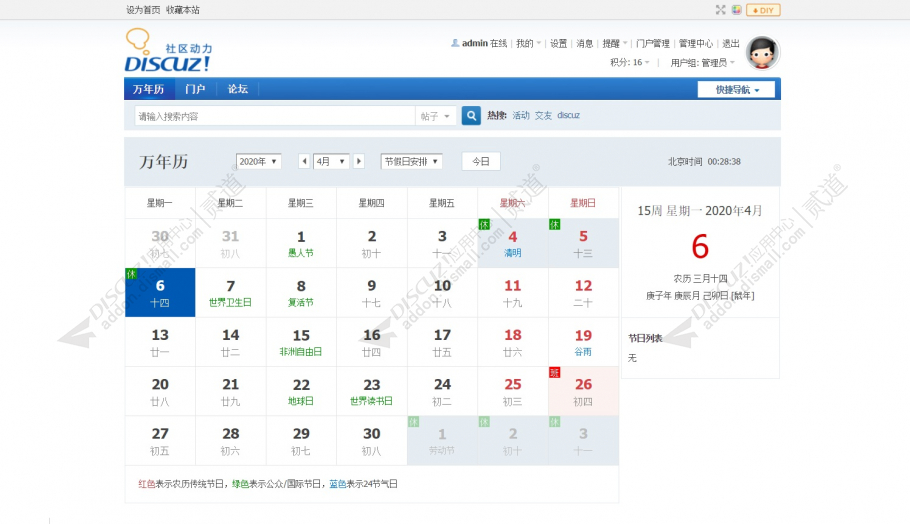The width and height of the screenshot is (910, 524).
Task: Select the 论坛 tab
Action: tap(237, 89)
